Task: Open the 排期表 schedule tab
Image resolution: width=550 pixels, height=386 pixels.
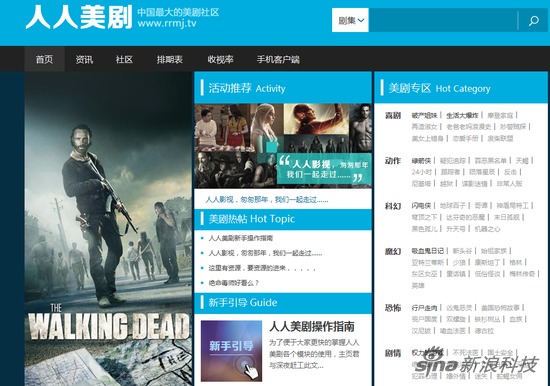Action: point(170,59)
